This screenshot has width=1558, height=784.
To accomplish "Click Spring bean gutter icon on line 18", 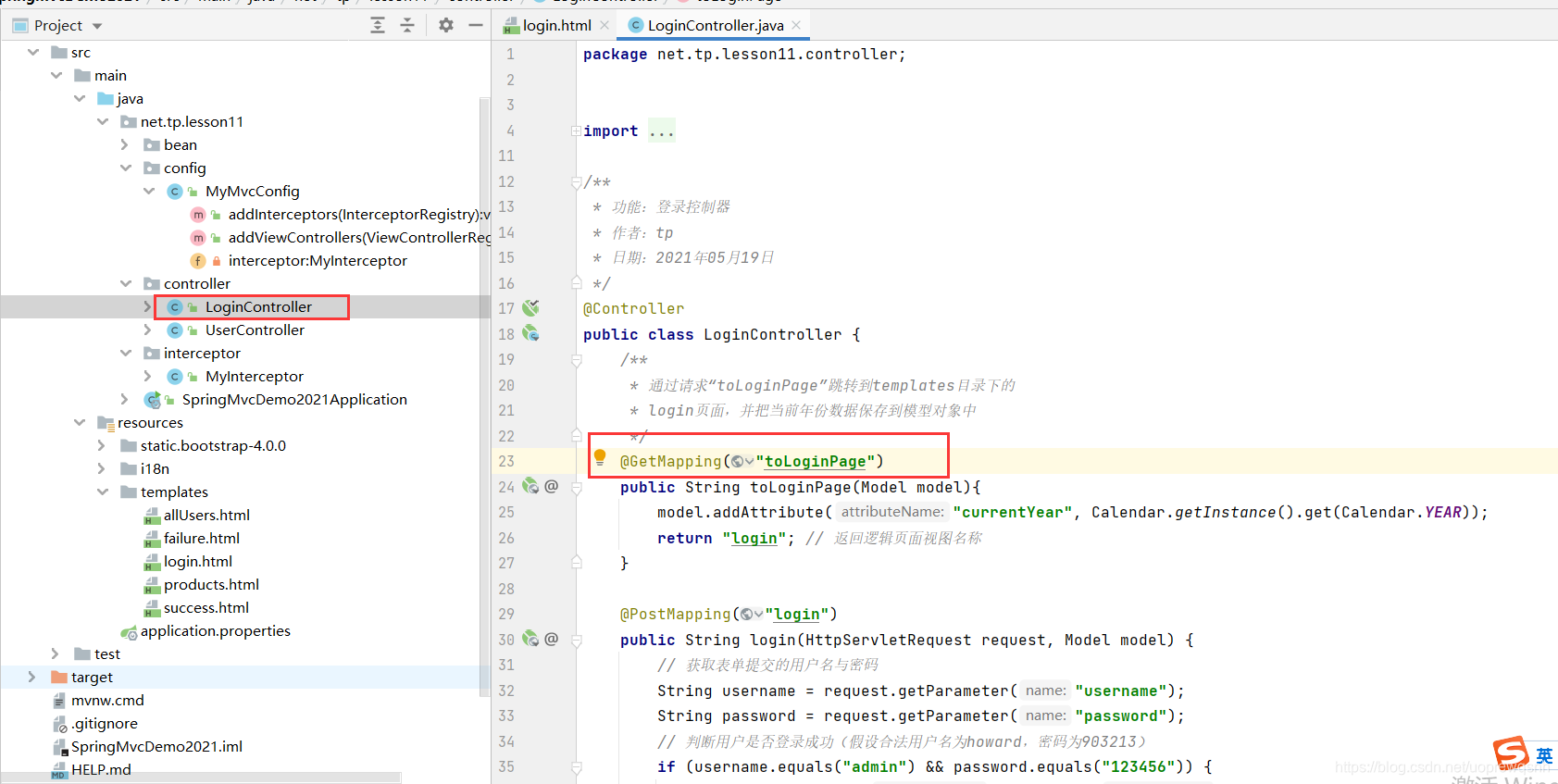I will [x=530, y=333].
